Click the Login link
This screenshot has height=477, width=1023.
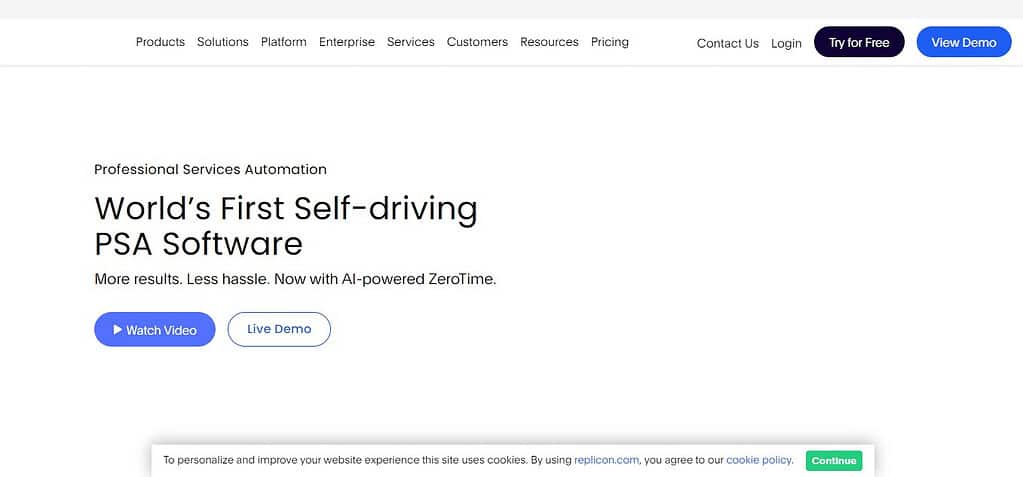(x=786, y=43)
